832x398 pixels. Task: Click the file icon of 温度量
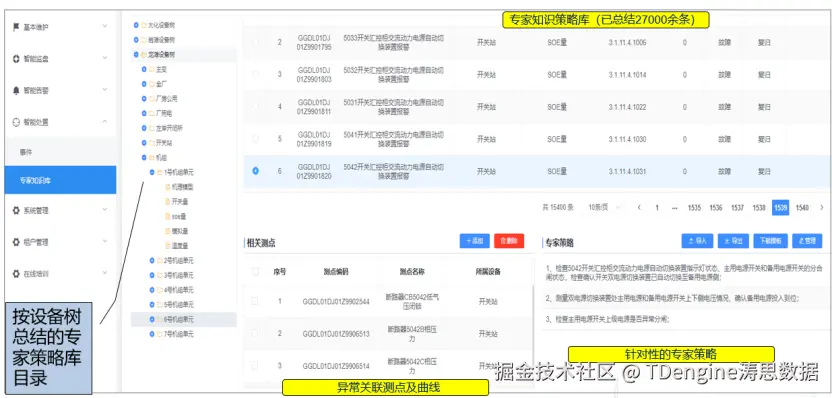point(168,246)
